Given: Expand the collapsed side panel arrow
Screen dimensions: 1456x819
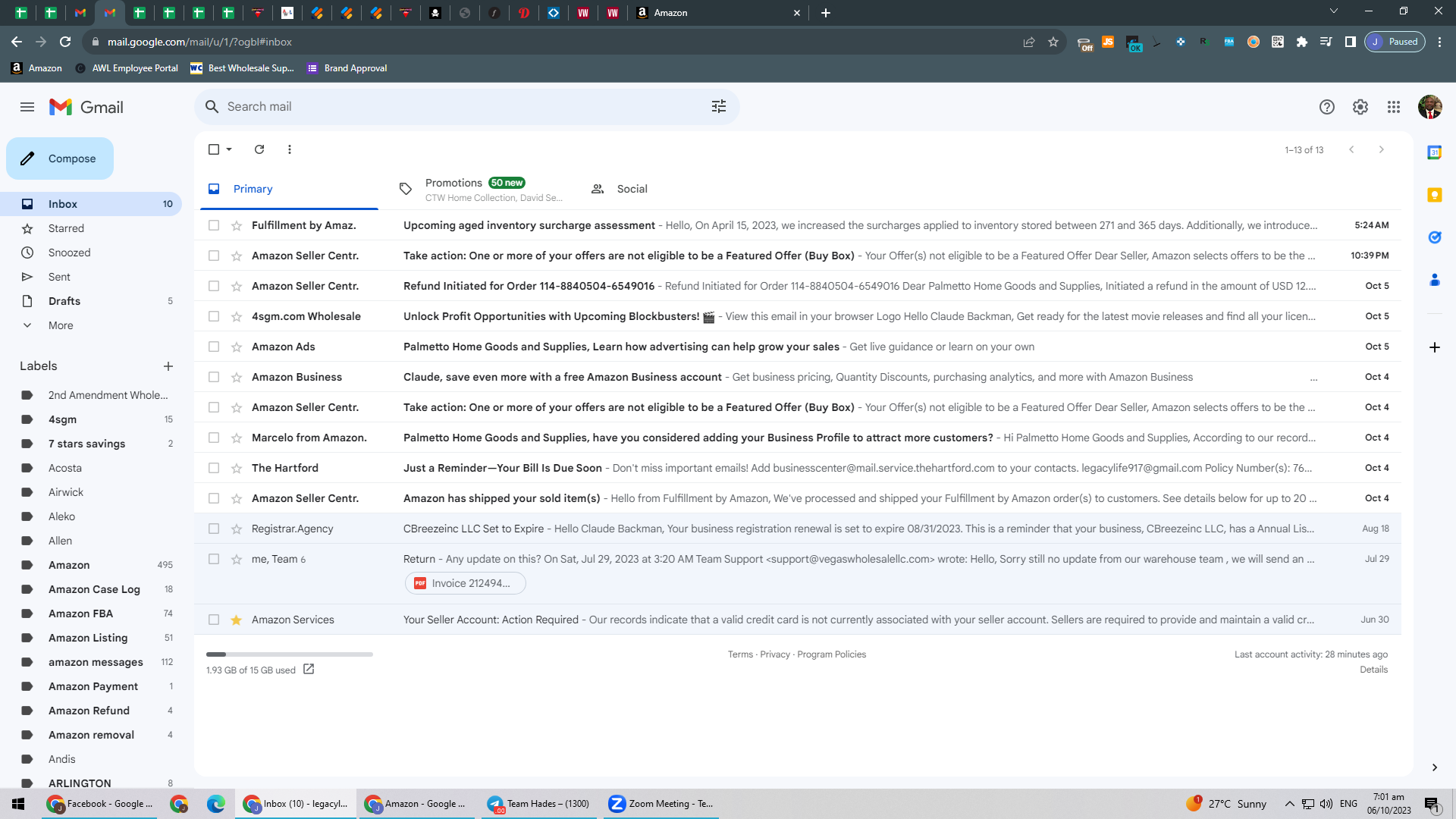Looking at the screenshot, I should [x=1435, y=767].
